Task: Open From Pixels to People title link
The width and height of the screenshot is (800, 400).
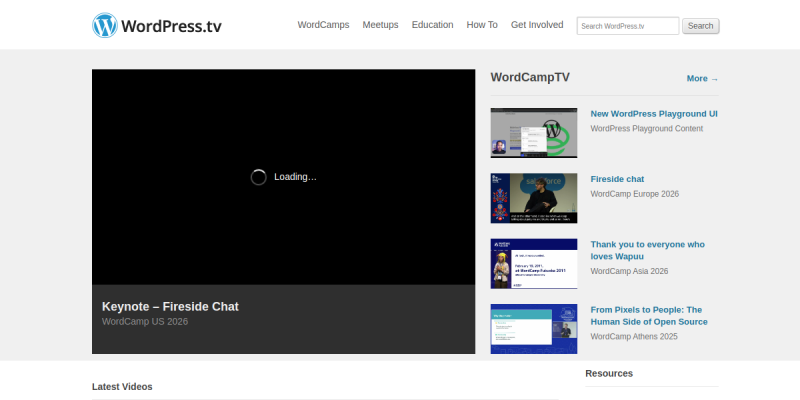Action: point(649,316)
